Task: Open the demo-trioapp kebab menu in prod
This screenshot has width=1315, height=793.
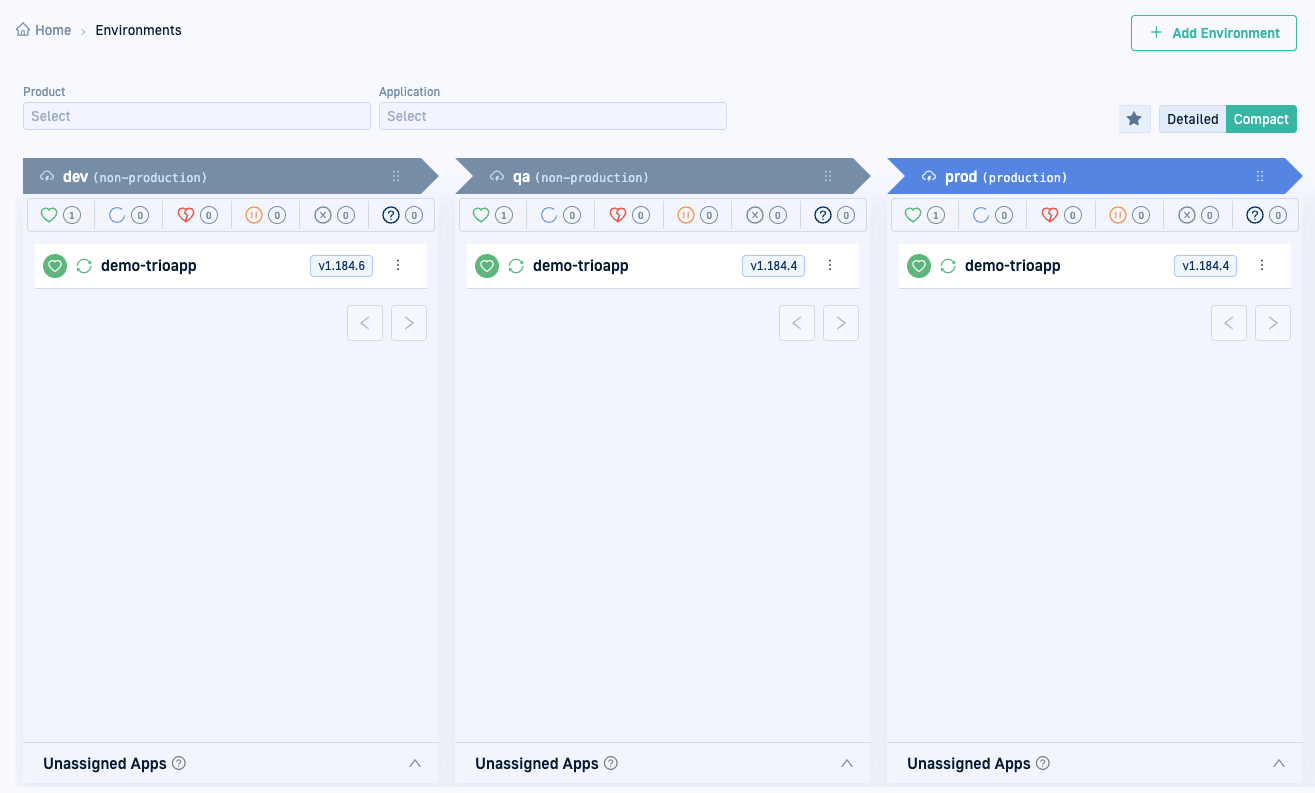Action: click(1262, 266)
